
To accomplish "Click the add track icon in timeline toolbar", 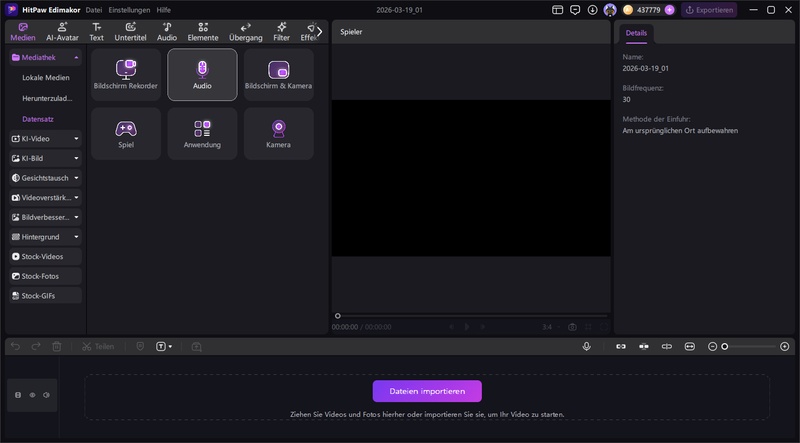I will (x=196, y=347).
